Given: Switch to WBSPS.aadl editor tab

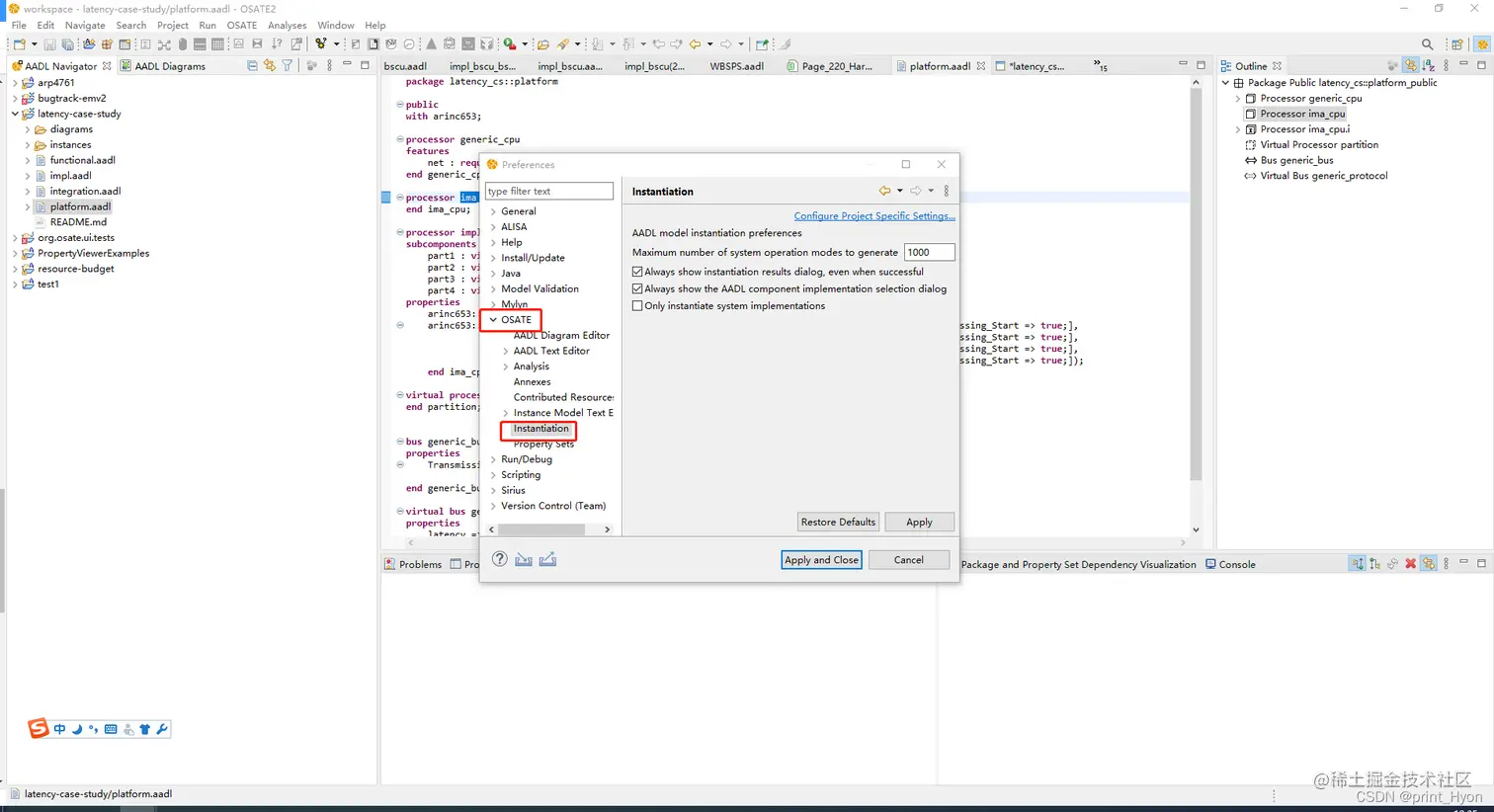Looking at the screenshot, I should coord(737,66).
